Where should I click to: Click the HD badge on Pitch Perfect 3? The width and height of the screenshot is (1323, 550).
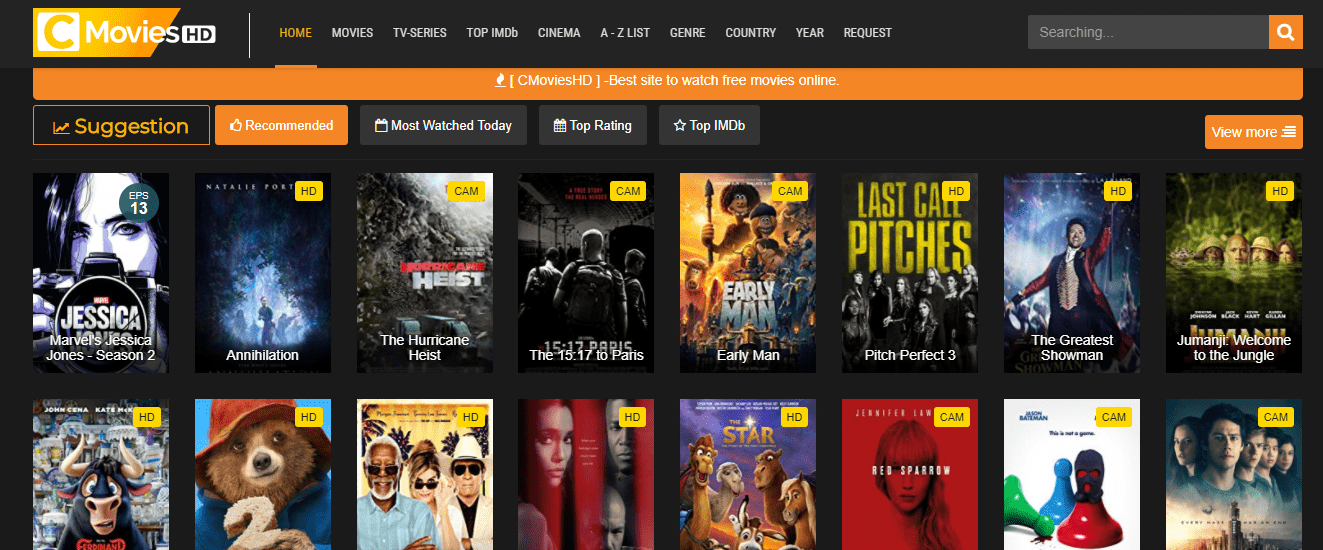point(957,191)
